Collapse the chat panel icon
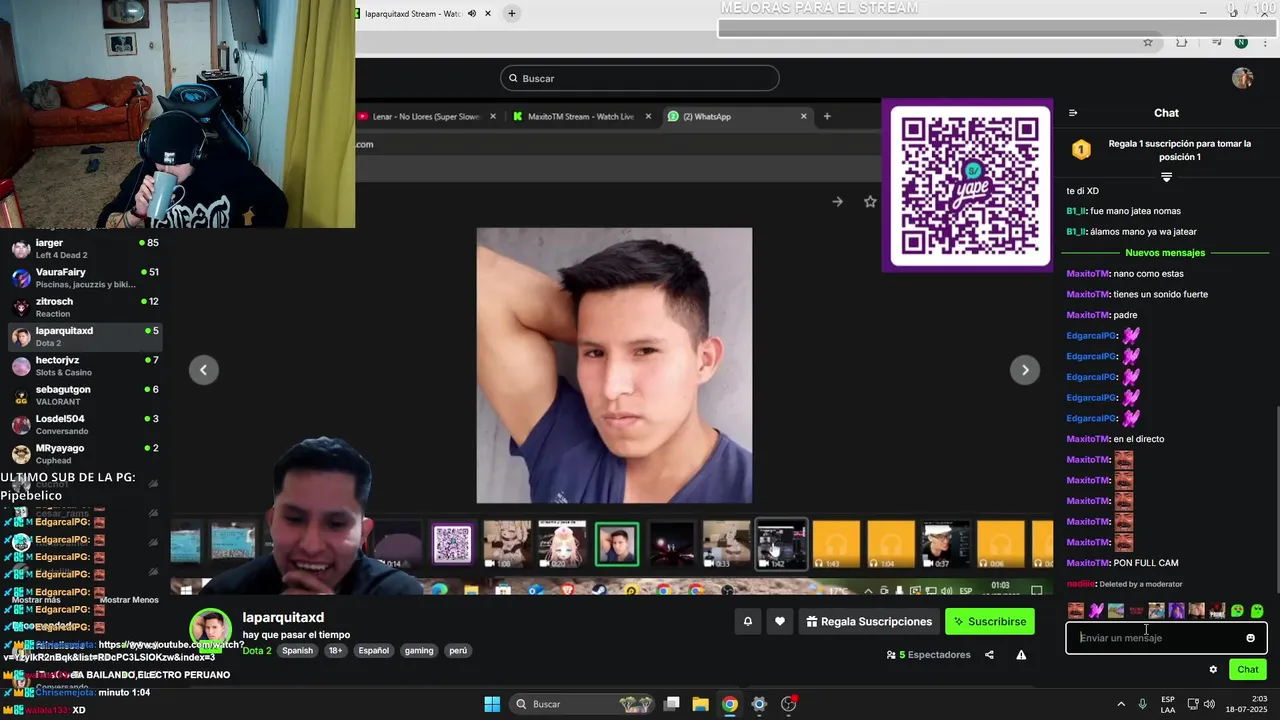 (x=1073, y=113)
